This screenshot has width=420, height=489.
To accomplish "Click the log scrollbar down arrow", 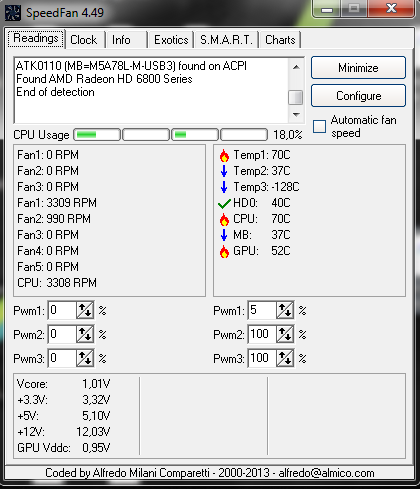I will [296, 114].
